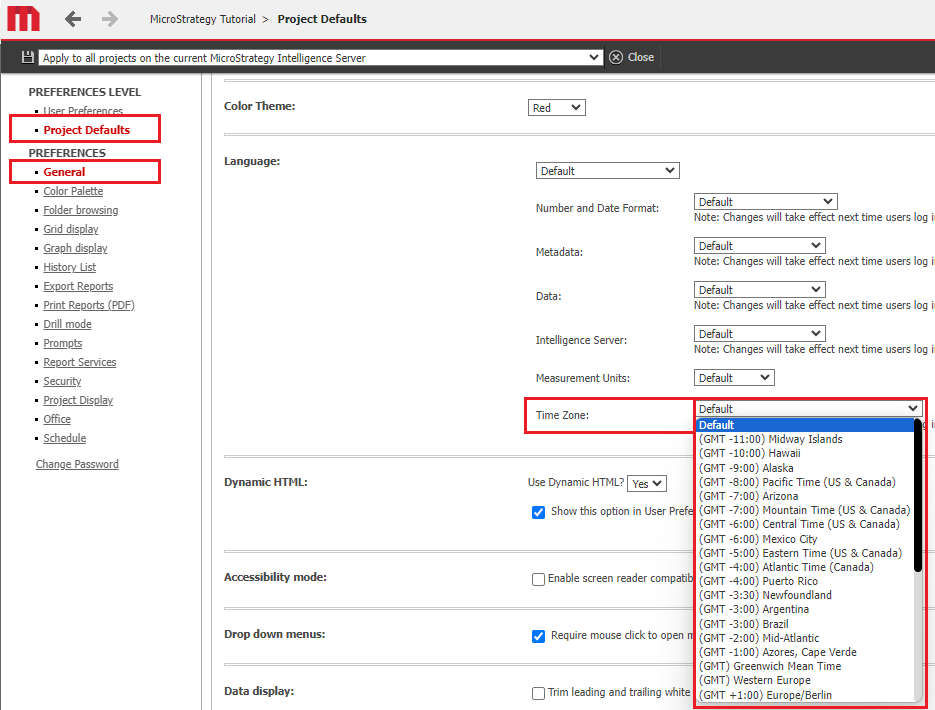This screenshot has height=710, width=935.
Task: Open the Use Dynamic HTML dropdown
Action: 647,483
